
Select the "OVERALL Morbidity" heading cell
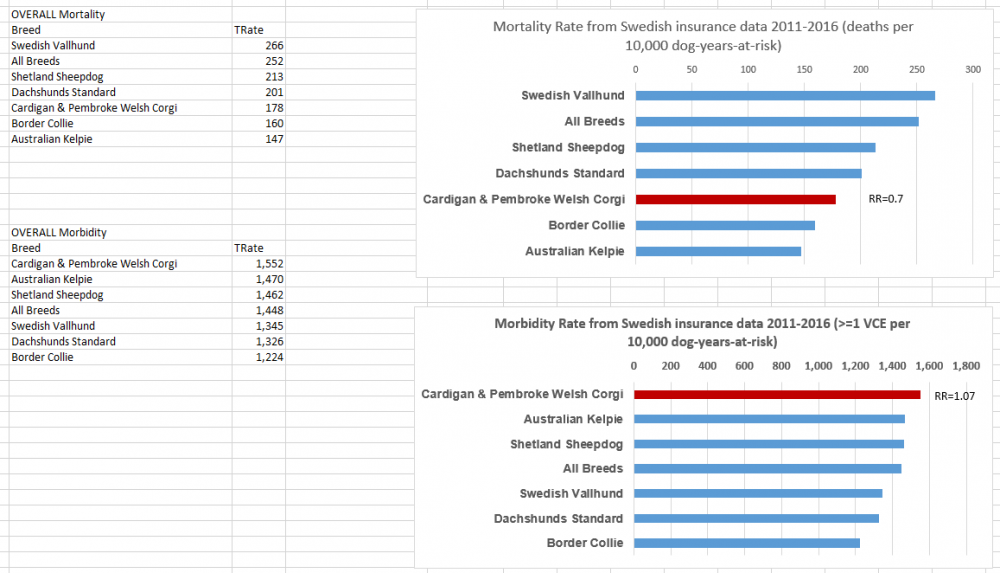(x=59, y=232)
